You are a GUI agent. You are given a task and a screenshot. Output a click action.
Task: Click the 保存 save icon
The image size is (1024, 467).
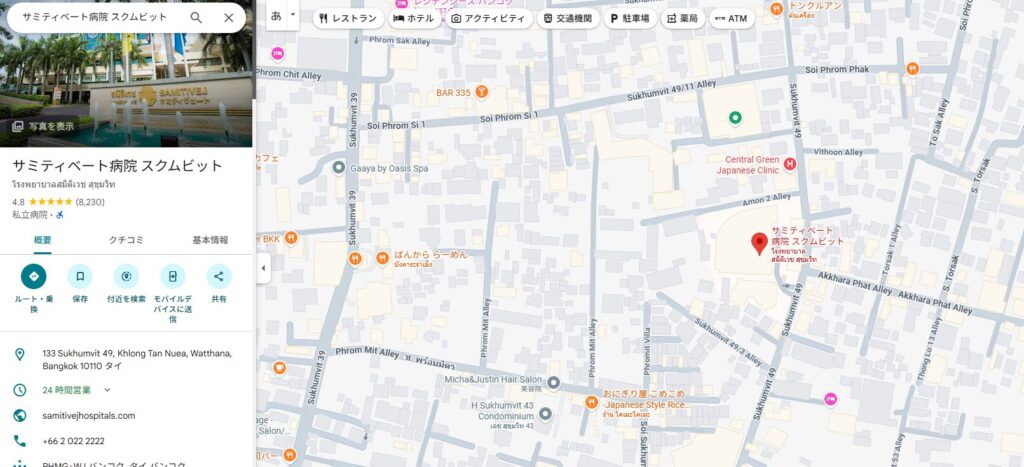click(x=80, y=276)
